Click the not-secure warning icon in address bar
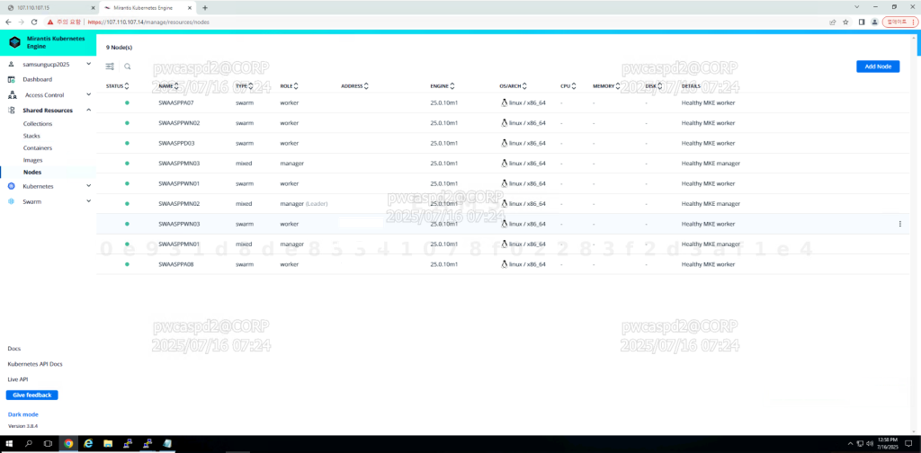This screenshot has width=921, height=453. coord(51,22)
